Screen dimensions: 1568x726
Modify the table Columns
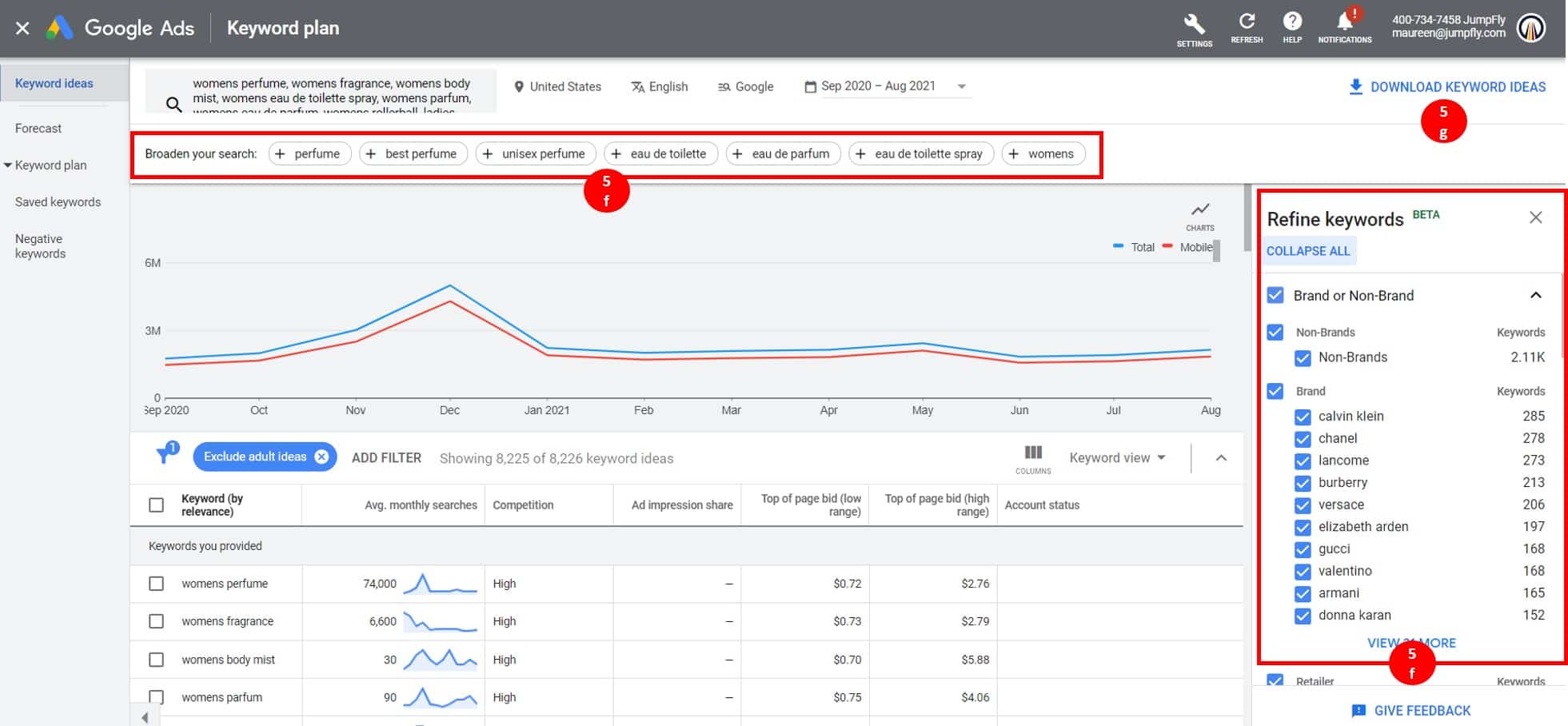tap(1033, 460)
